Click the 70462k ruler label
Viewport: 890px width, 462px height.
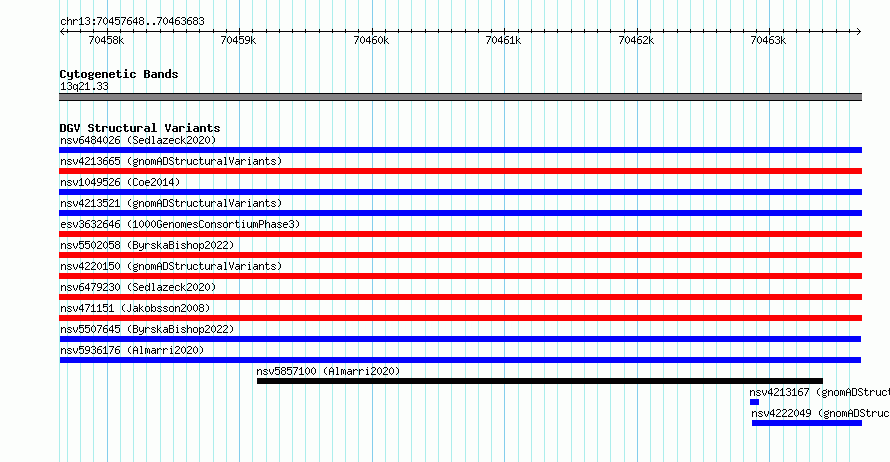pyautogui.click(x=636, y=40)
